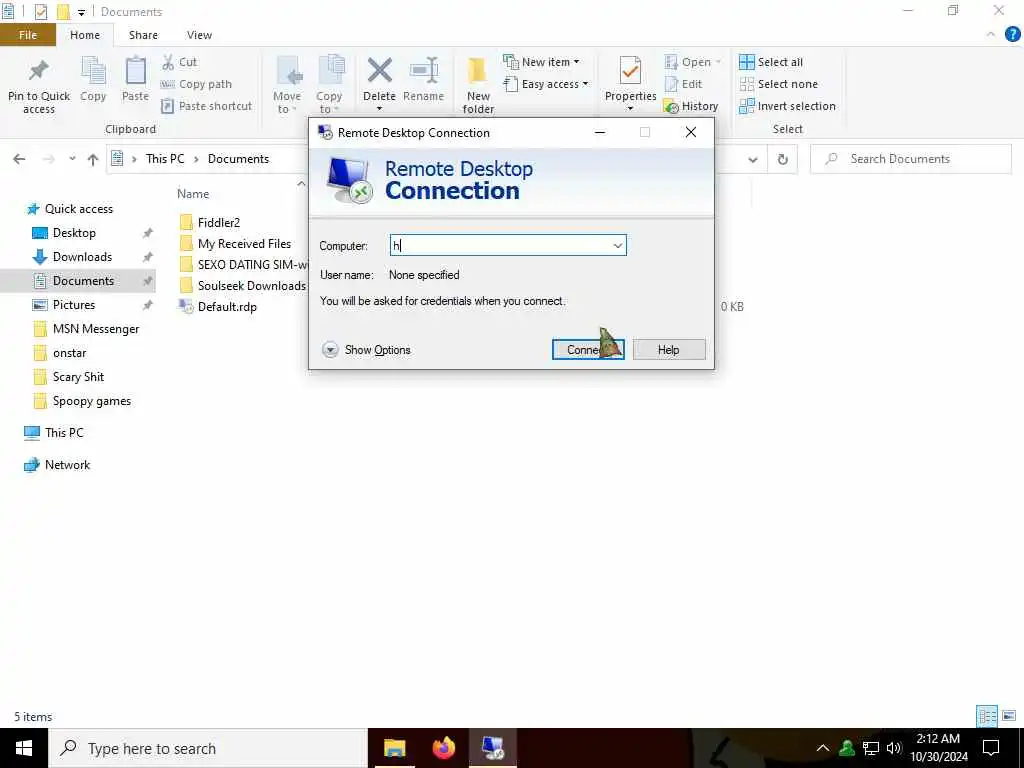Screen dimensions: 1024x768
Task: Select Quick access in navigation pane
Action: point(69,209)
